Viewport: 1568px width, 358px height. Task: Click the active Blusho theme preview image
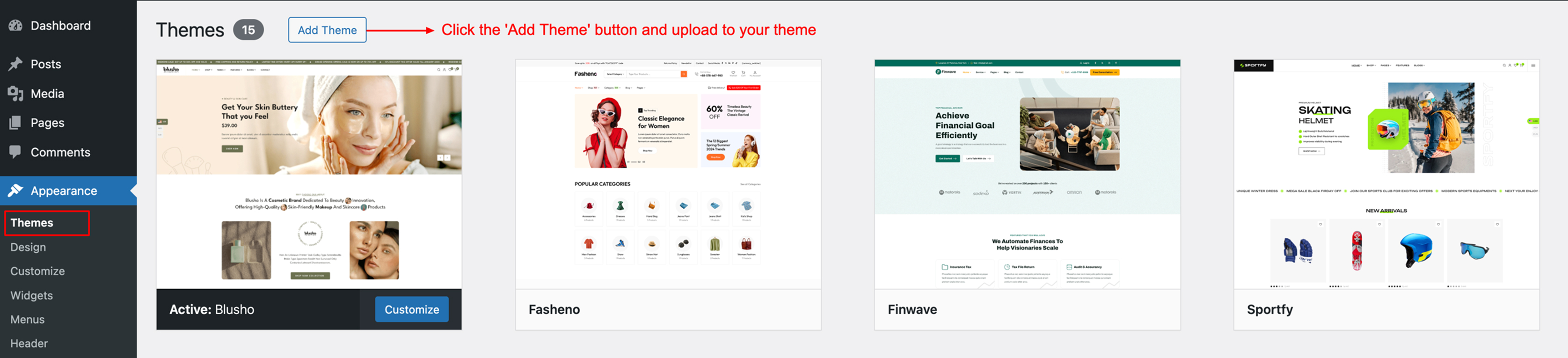[309, 174]
